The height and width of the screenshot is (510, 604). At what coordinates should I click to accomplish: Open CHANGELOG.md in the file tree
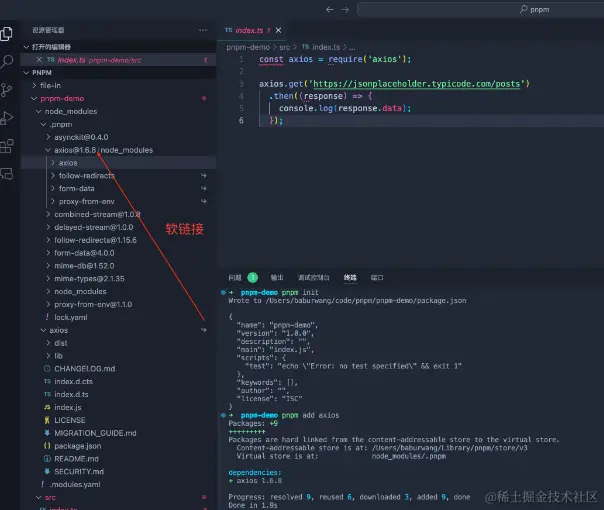coord(118,369)
